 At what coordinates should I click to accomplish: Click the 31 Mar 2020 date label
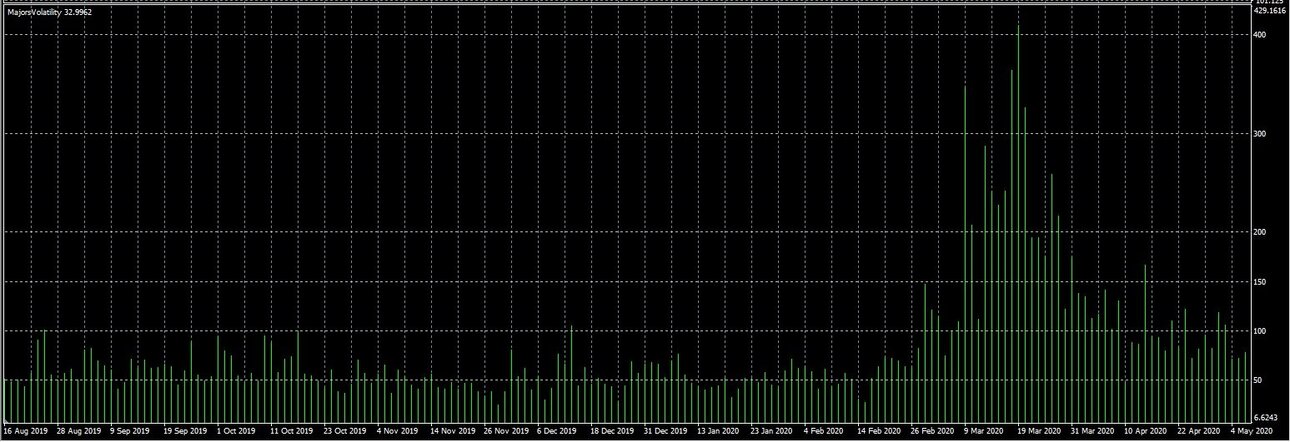pos(1092,431)
